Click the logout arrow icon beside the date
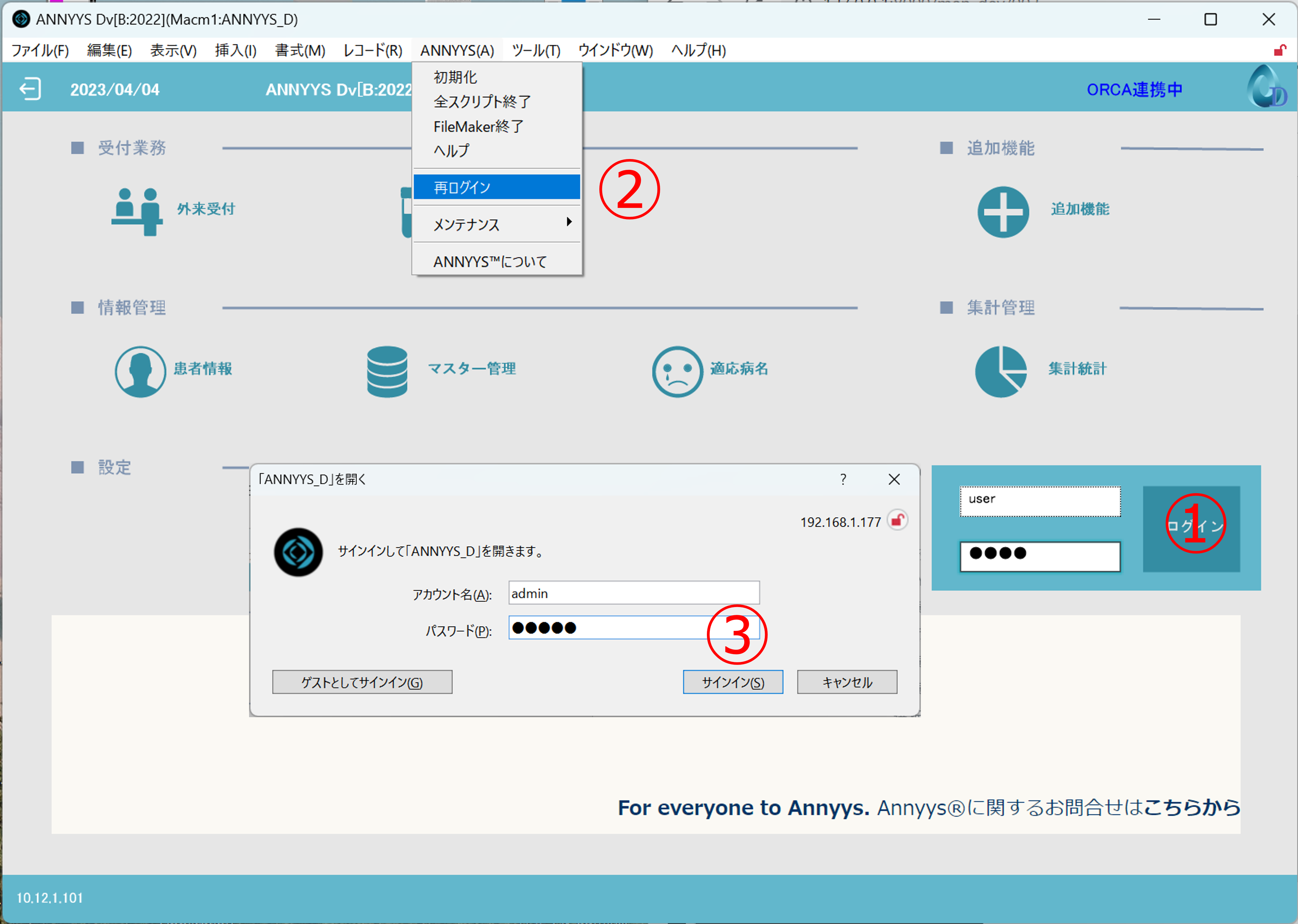1298x924 pixels. click(30, 89)
